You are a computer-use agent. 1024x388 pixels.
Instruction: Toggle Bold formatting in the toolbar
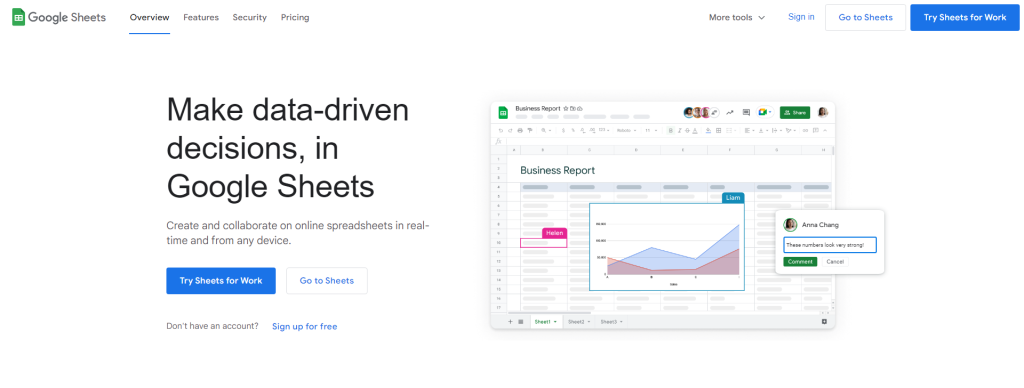point(671,131)
